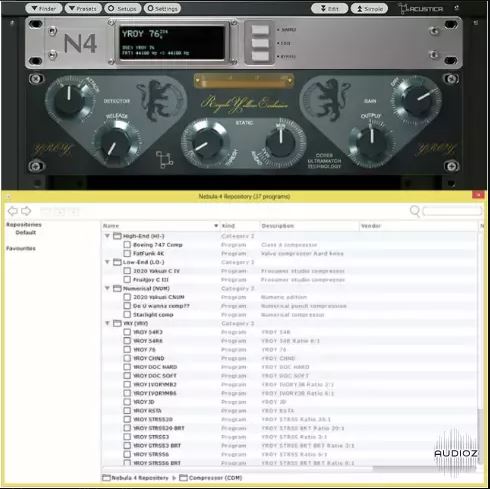Click the Name column sort arrow
The width and height of the screenshot is (490, 489).
coord(216,226)
